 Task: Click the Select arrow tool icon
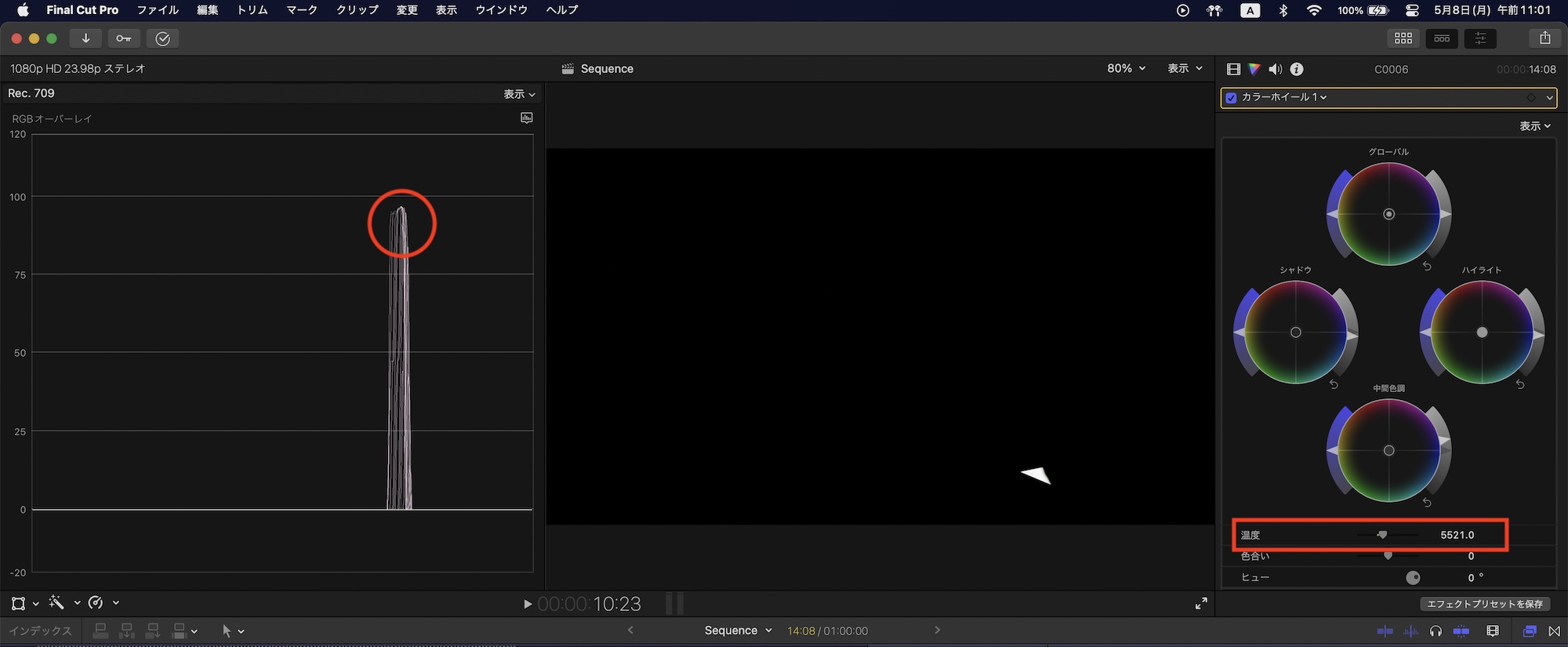pos(227,631)
